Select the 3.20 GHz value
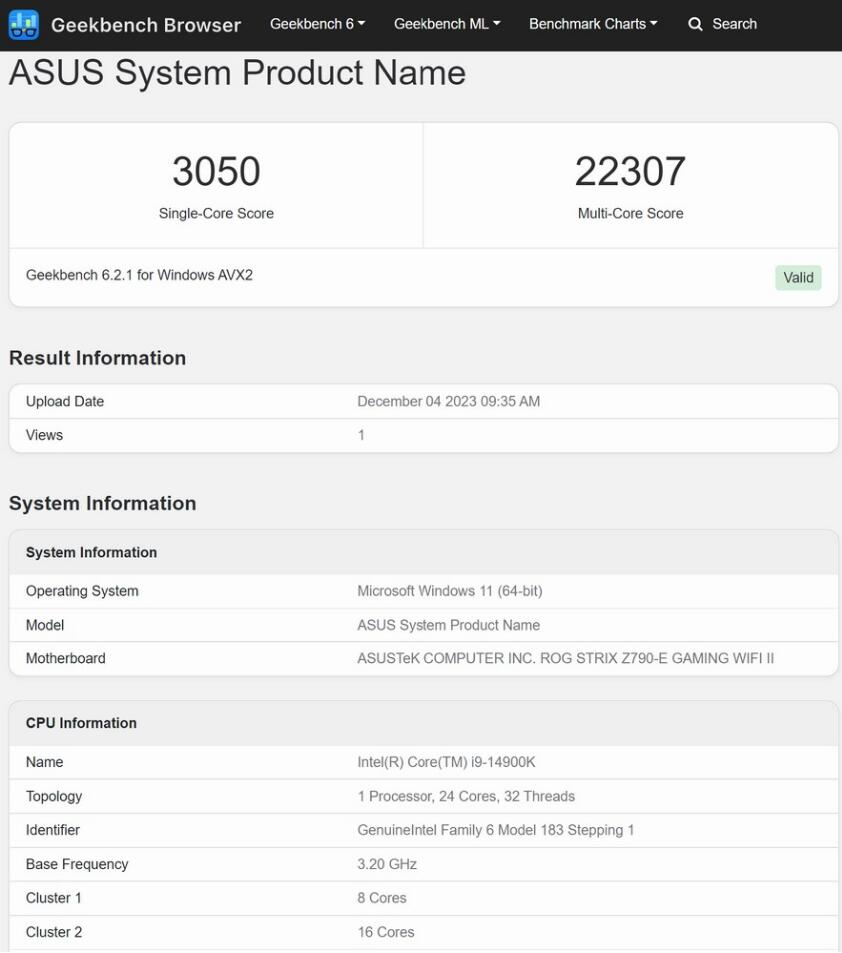The width and height of the screenshot is (842, 953). [x=387, y=864]
